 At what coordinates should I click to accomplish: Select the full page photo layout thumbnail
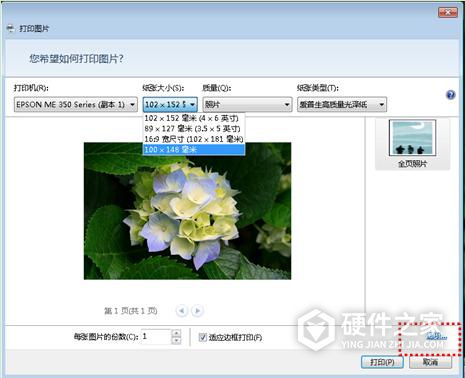pyautogui.click(x=412, y=144)
